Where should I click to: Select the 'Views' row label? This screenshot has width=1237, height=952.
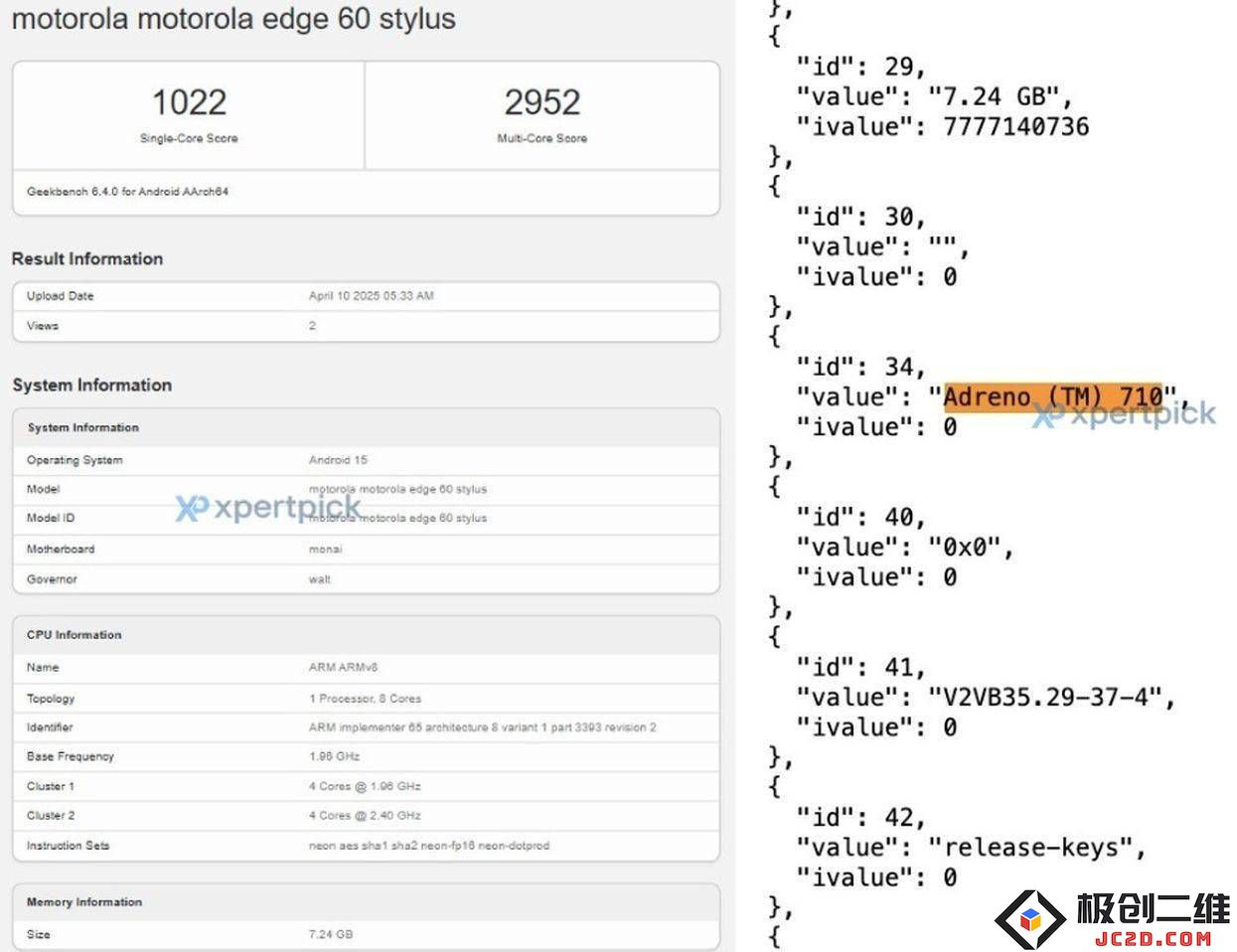pos(43,326)
